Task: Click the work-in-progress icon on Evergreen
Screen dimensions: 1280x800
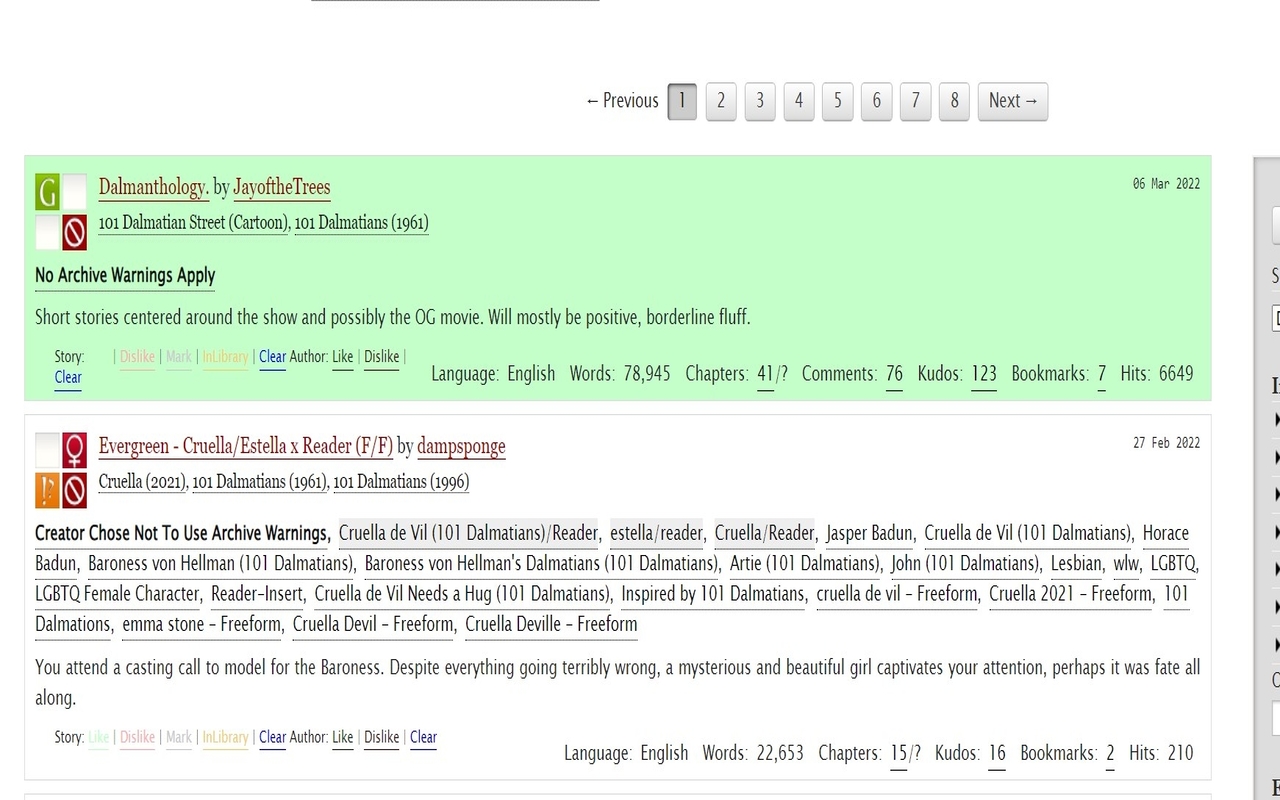Action: 74,491
